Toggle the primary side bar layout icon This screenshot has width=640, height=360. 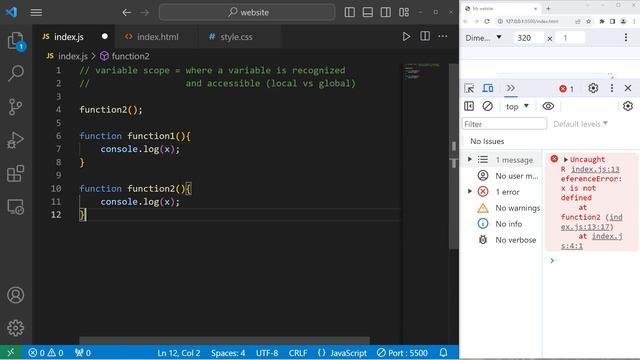[350, 12]
